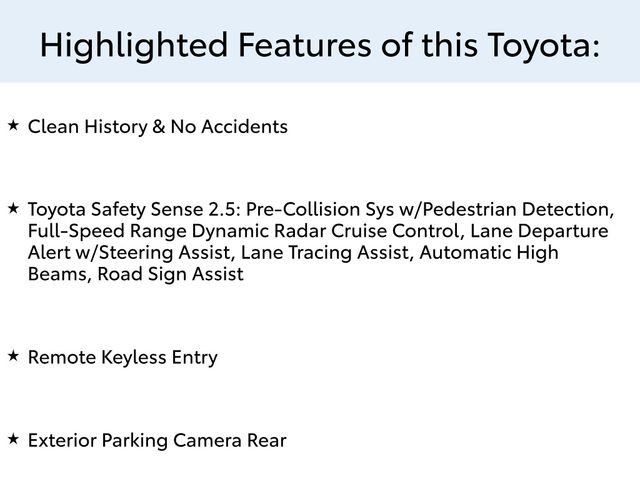Click the "Full-Speed Range" text
Viewport: 640px width, 480px height.
pyautogui.click(x=96, y=231)
